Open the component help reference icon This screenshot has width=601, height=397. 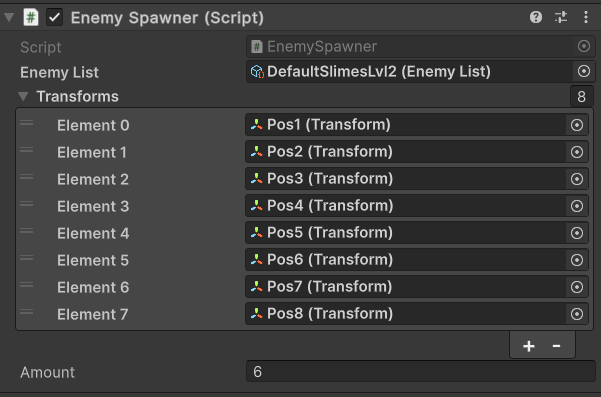535,17
